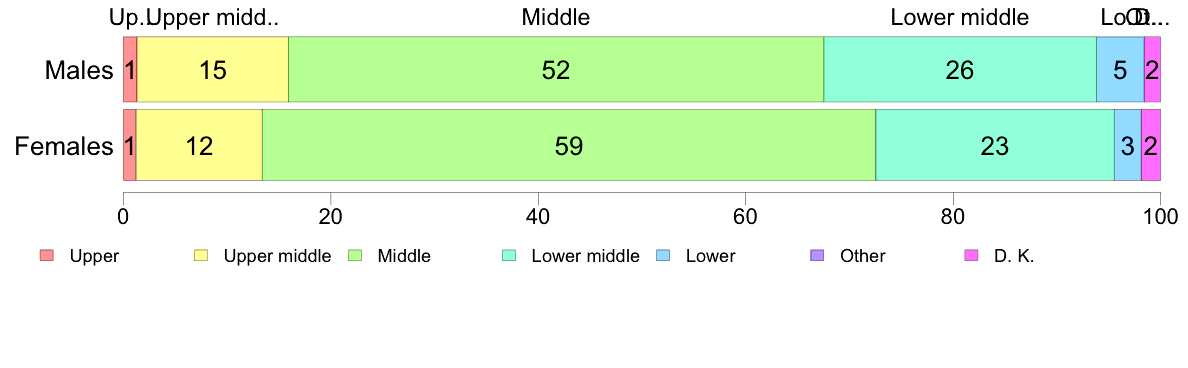
Task: Select the Females Lower segment labeled 3
Action: click(1127, 145)
